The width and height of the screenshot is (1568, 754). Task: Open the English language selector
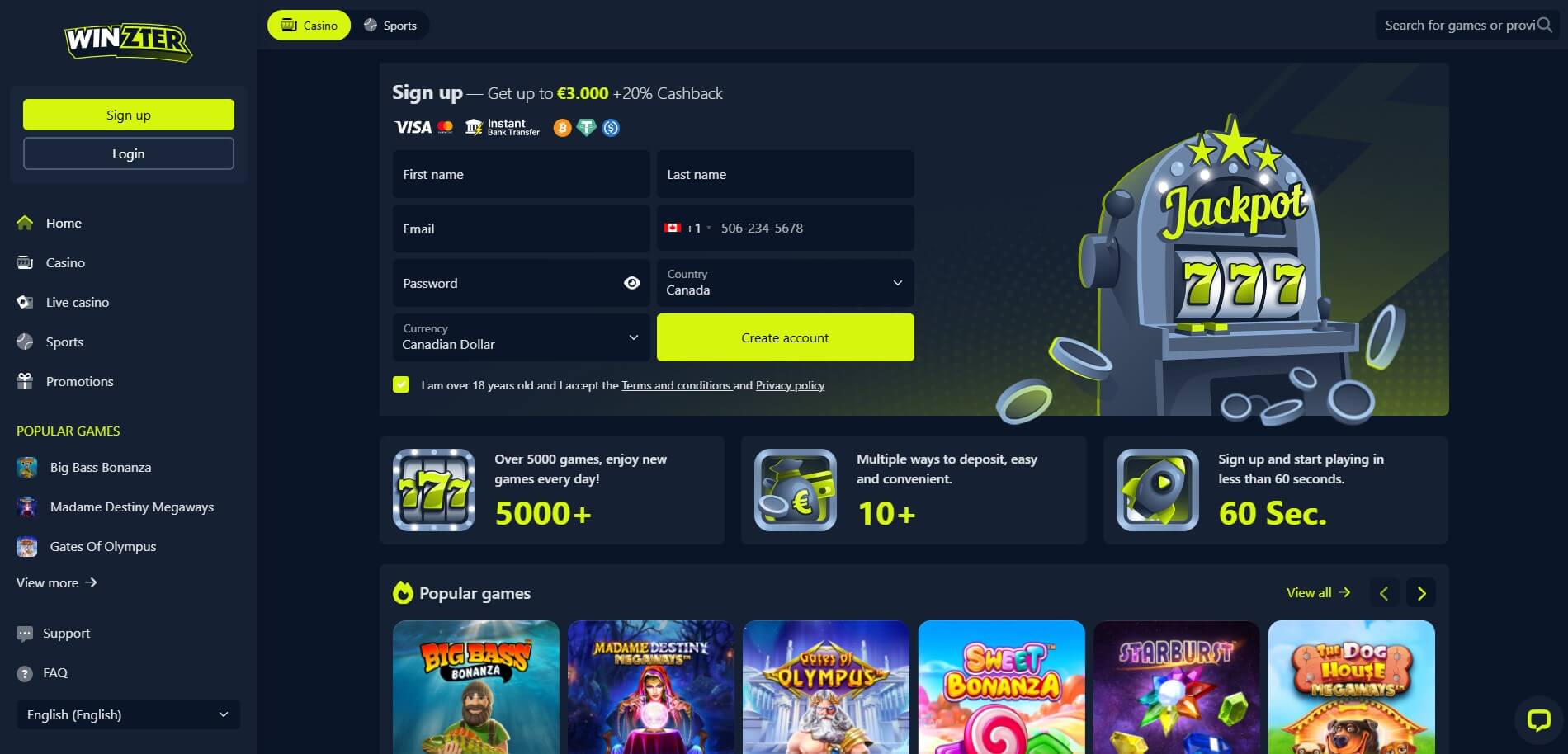pos(128,714)
